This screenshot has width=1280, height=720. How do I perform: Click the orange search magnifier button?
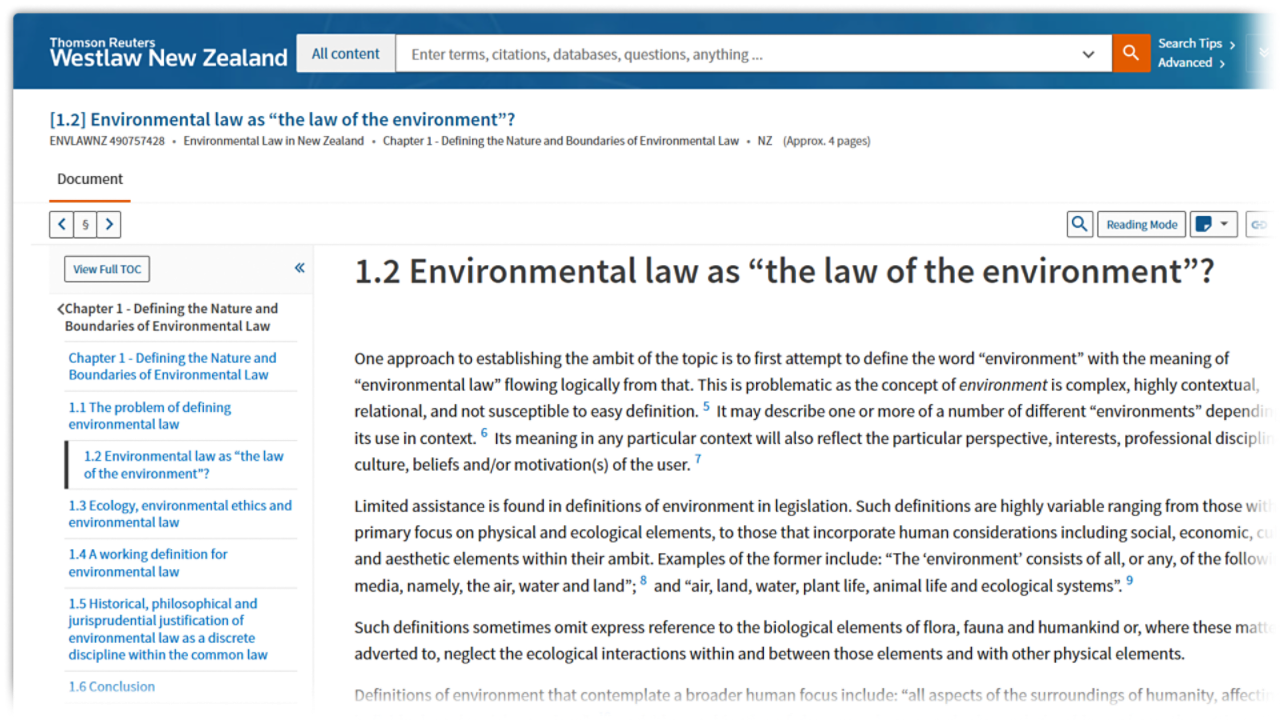coord(1130,54)
